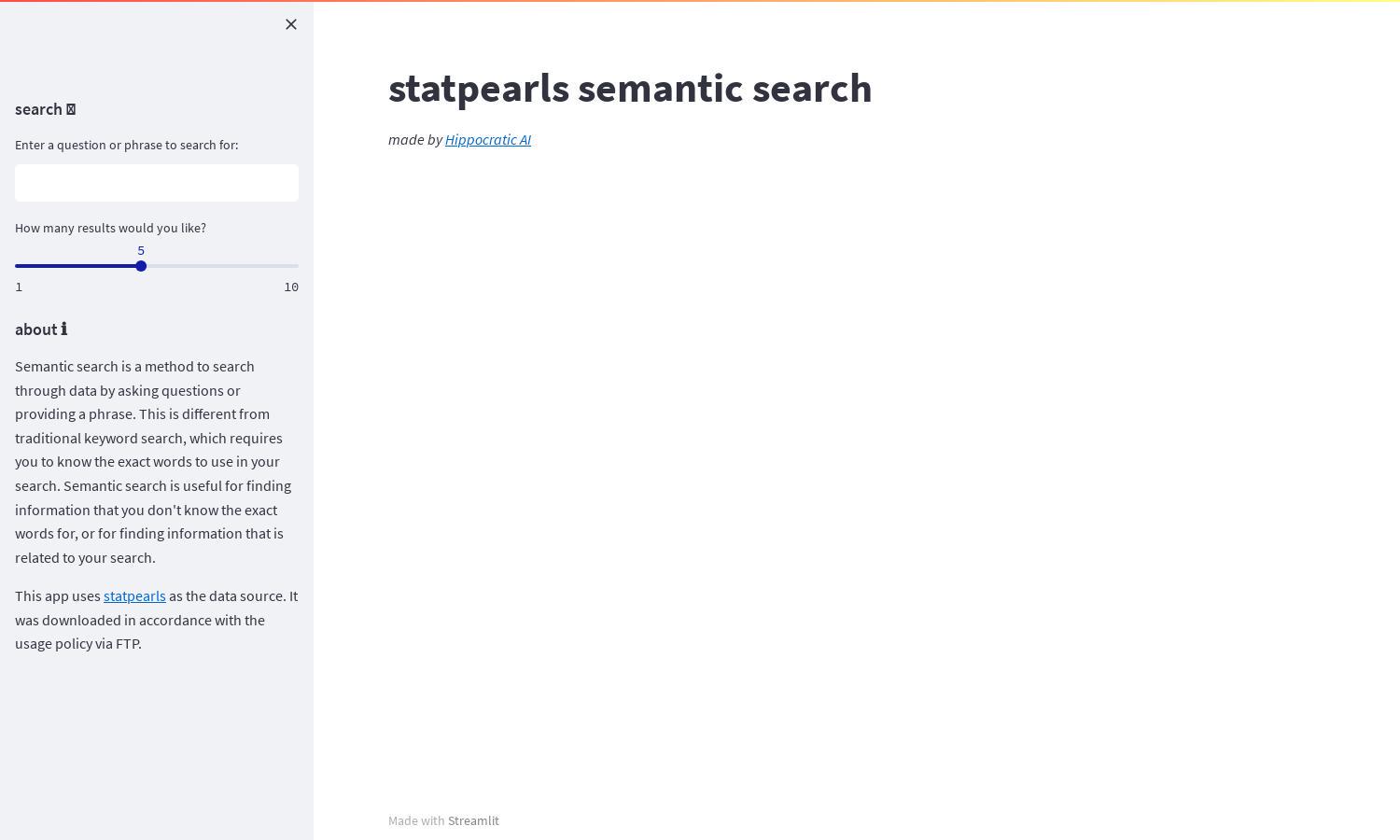Image resolution: width=1400 pixels, height=840 pixels.
Task: Click the info icon beside about heading
Action: point(63,329)
